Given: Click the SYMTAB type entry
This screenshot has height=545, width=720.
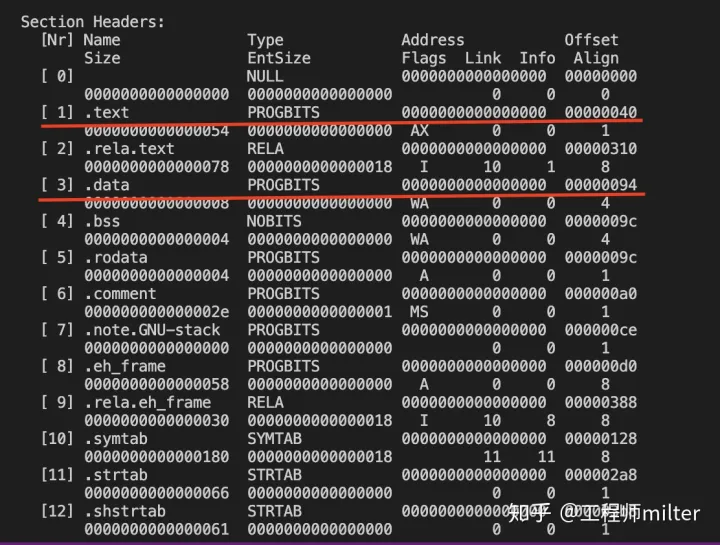Looking at the screenshot, I should tap(274, 439).
